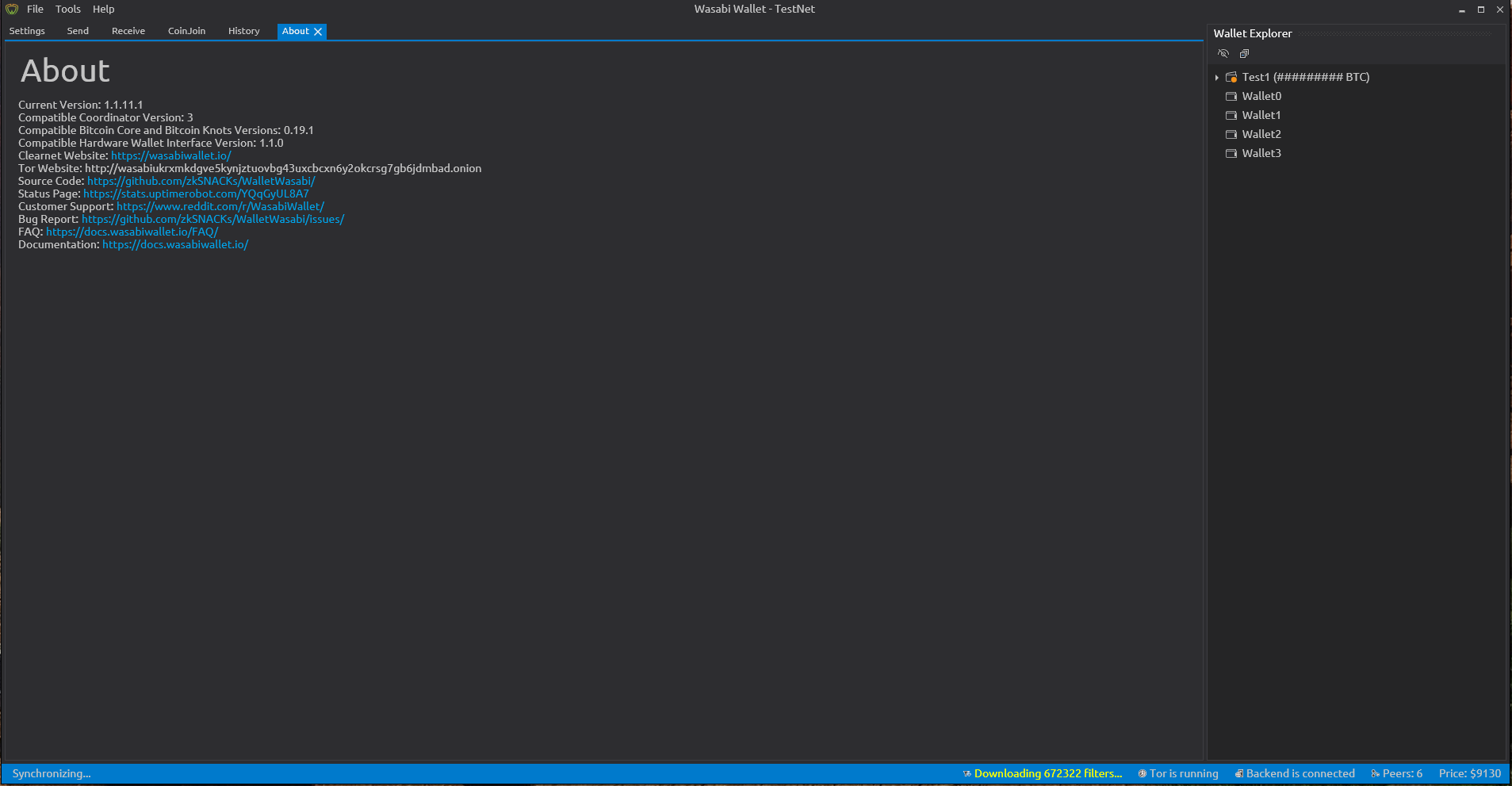Click 'Peers: 6' status text

click(1403, 773)
